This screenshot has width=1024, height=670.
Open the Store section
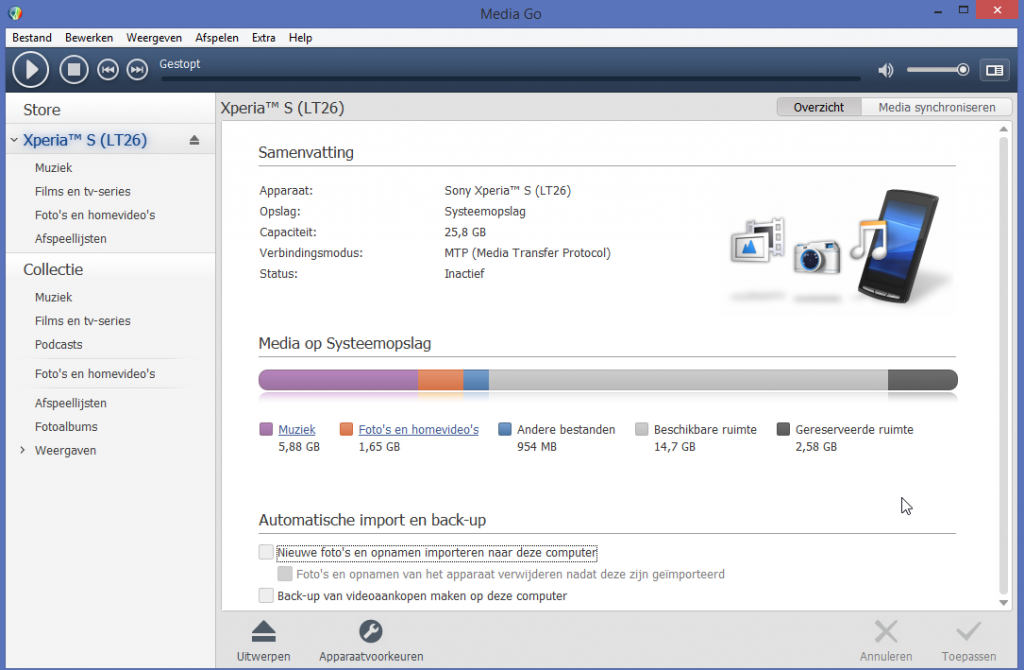click(x=42, y=110)
